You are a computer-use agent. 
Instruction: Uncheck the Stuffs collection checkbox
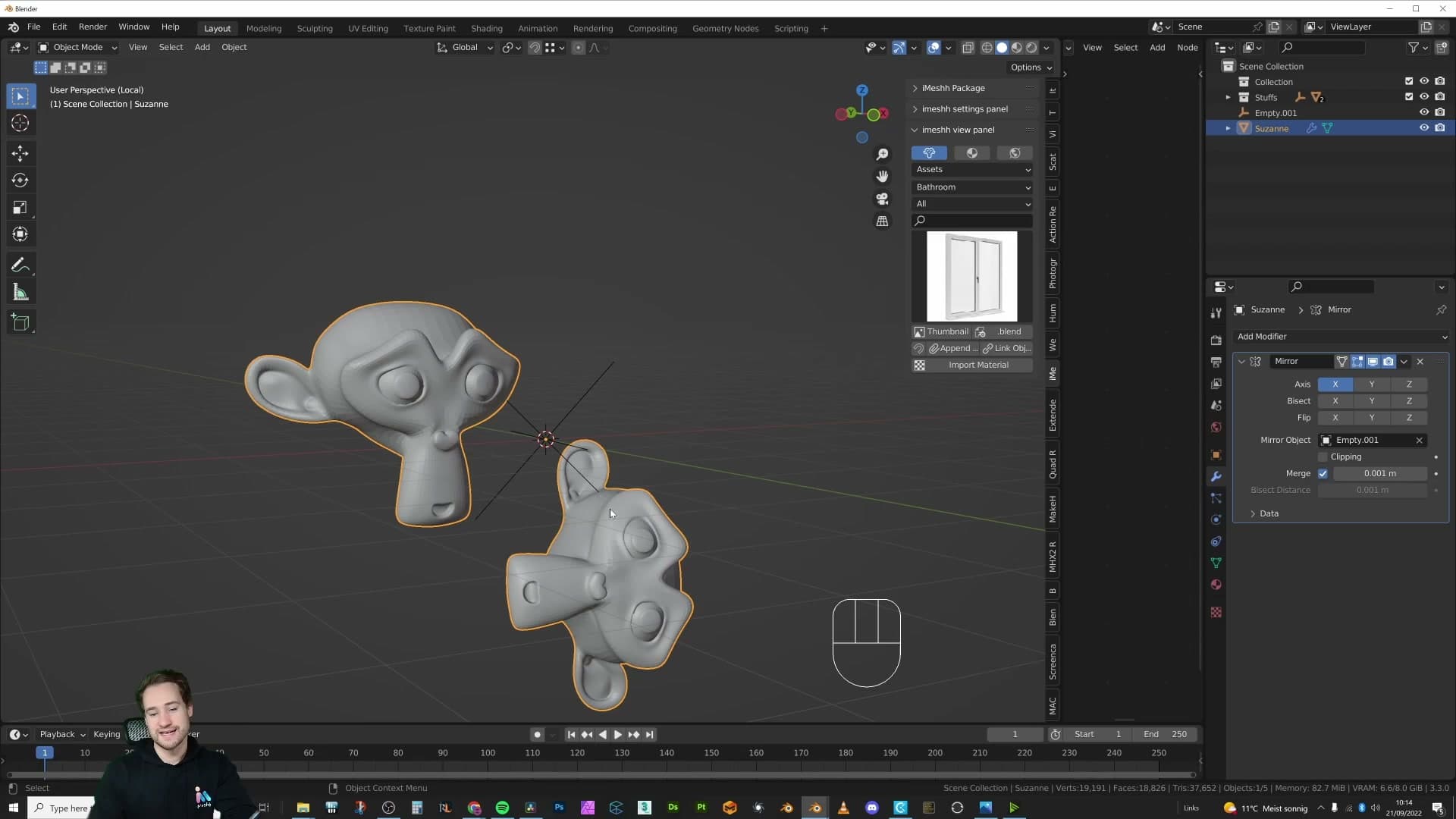(1409, 97)
